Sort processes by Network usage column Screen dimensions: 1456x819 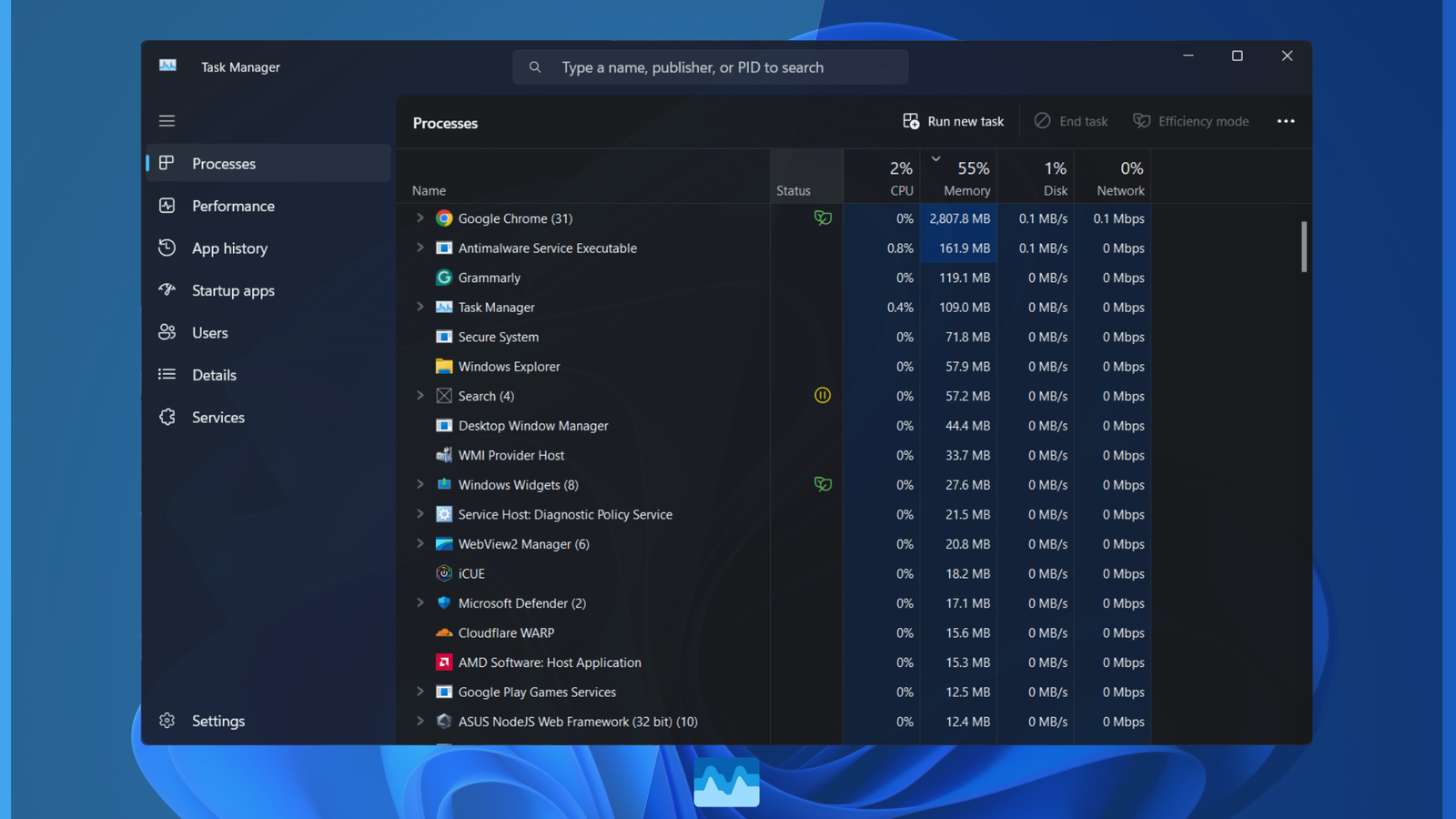tap(1112, 177)
